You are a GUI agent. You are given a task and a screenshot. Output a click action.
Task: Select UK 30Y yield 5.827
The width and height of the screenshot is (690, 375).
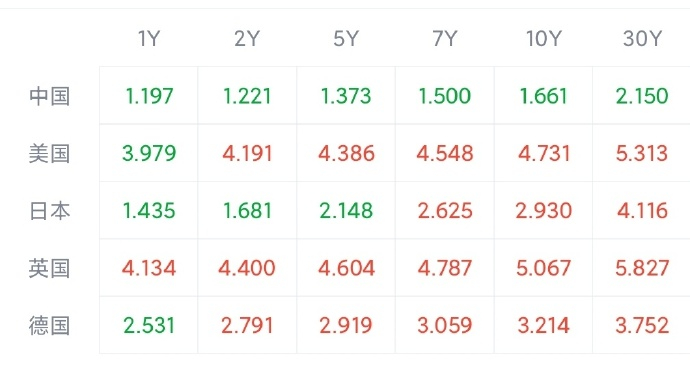pos(642,268)
